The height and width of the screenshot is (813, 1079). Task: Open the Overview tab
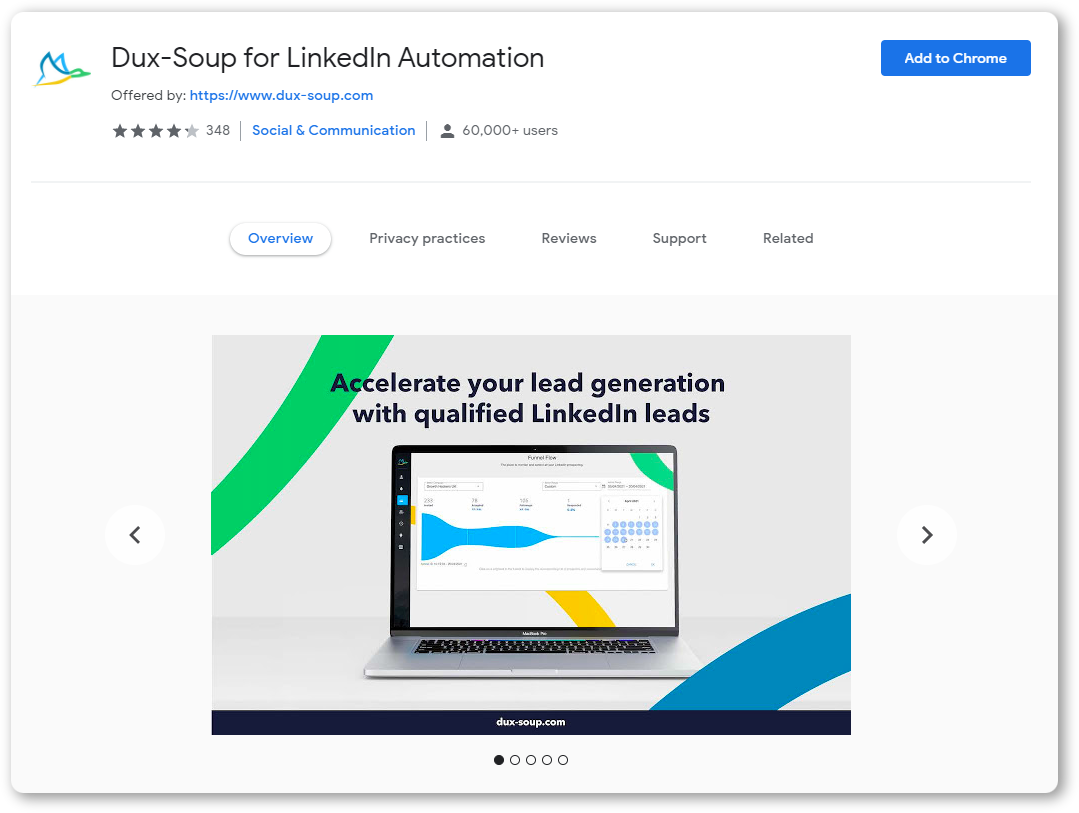pyautogui.click(x=280, y=238)
